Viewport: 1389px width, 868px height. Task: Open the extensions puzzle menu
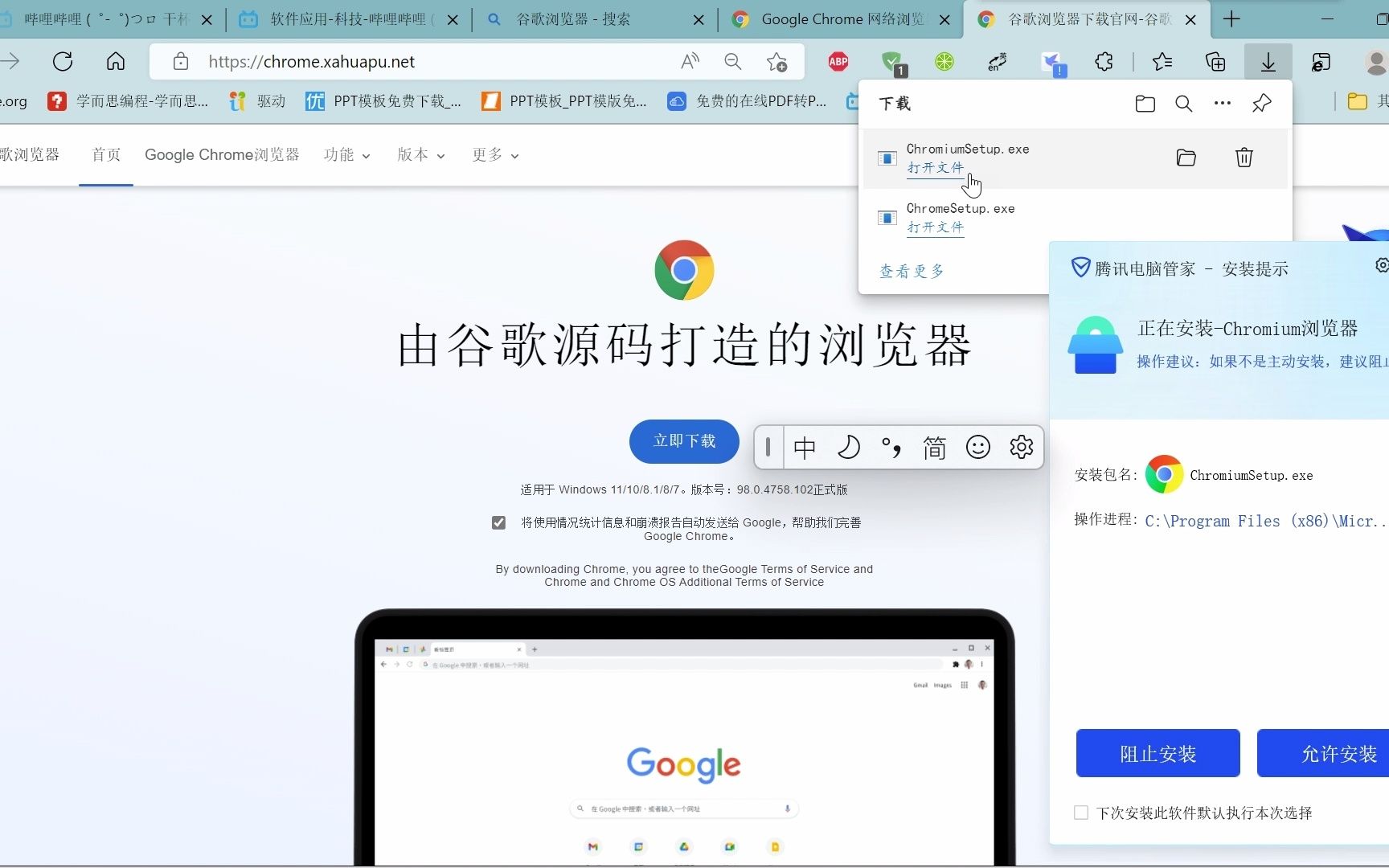click(1104, 61)
